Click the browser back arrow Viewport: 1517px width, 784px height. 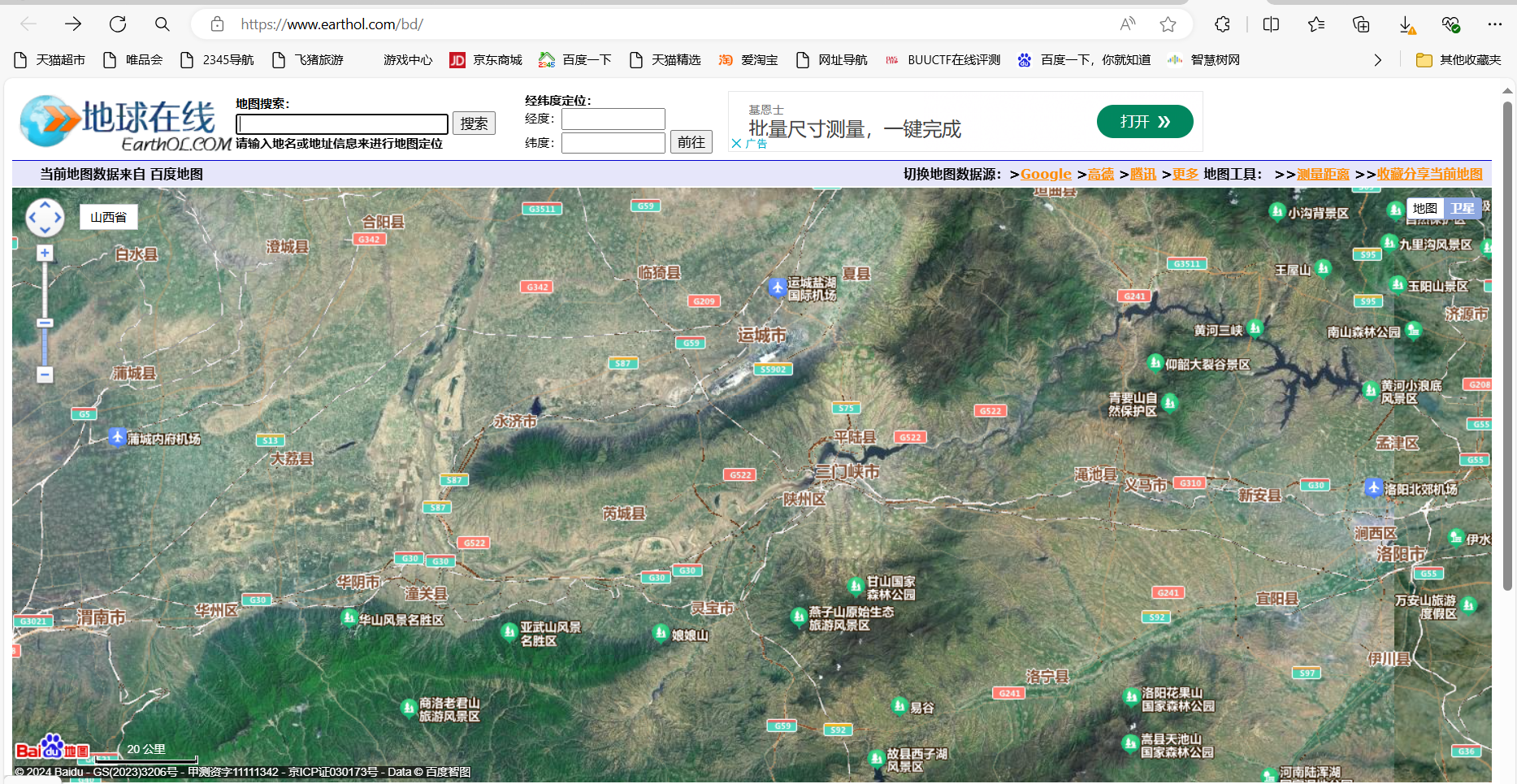click(x=28, y=24)
